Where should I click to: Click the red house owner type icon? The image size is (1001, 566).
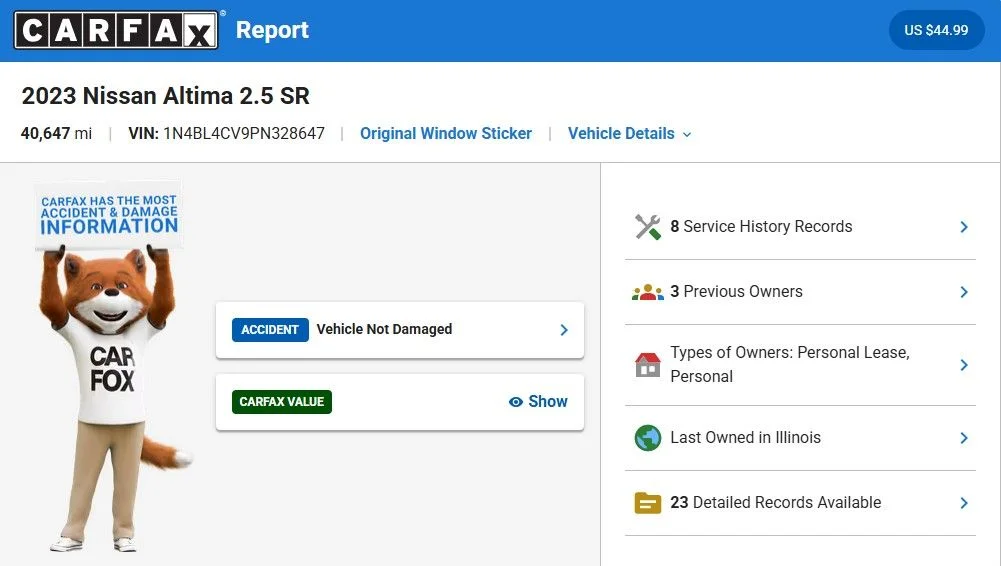(x=647, y=365)
